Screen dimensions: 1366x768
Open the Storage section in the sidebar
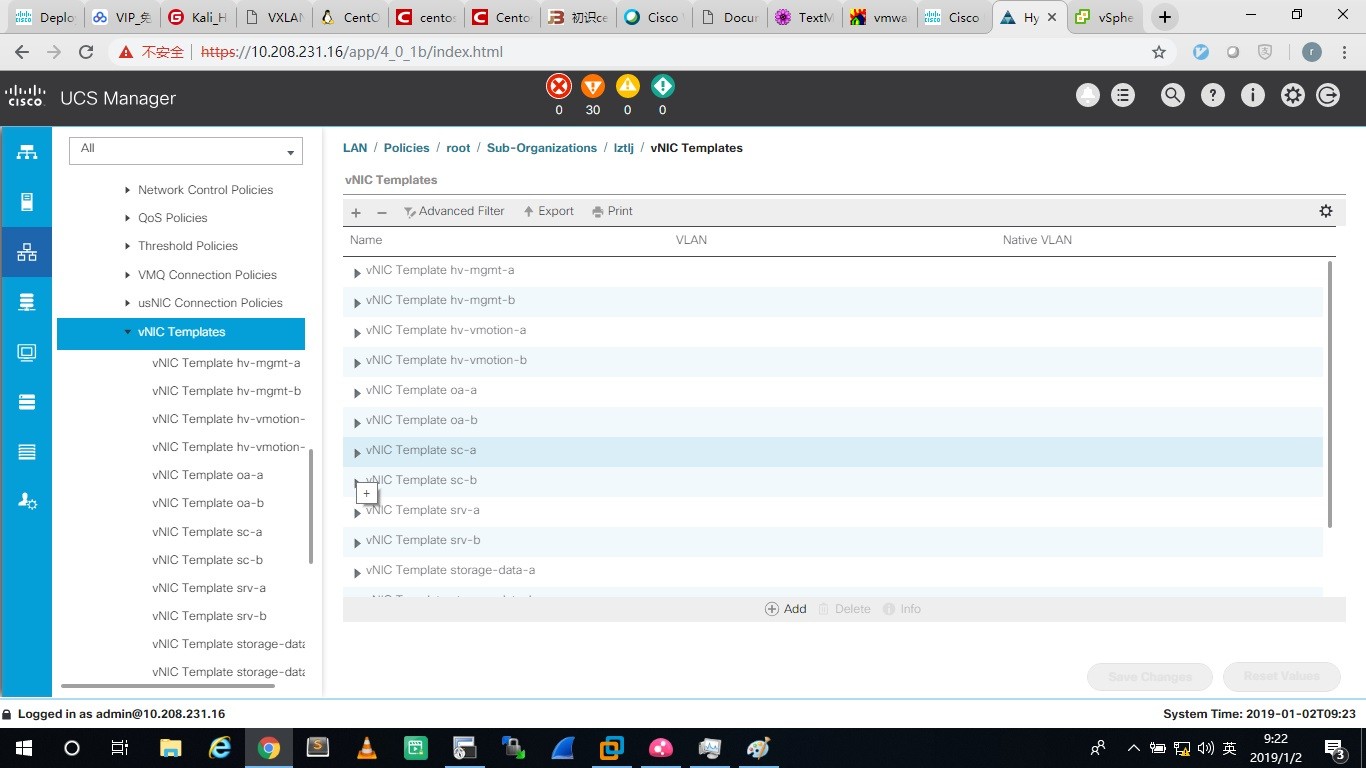point(27,402)
